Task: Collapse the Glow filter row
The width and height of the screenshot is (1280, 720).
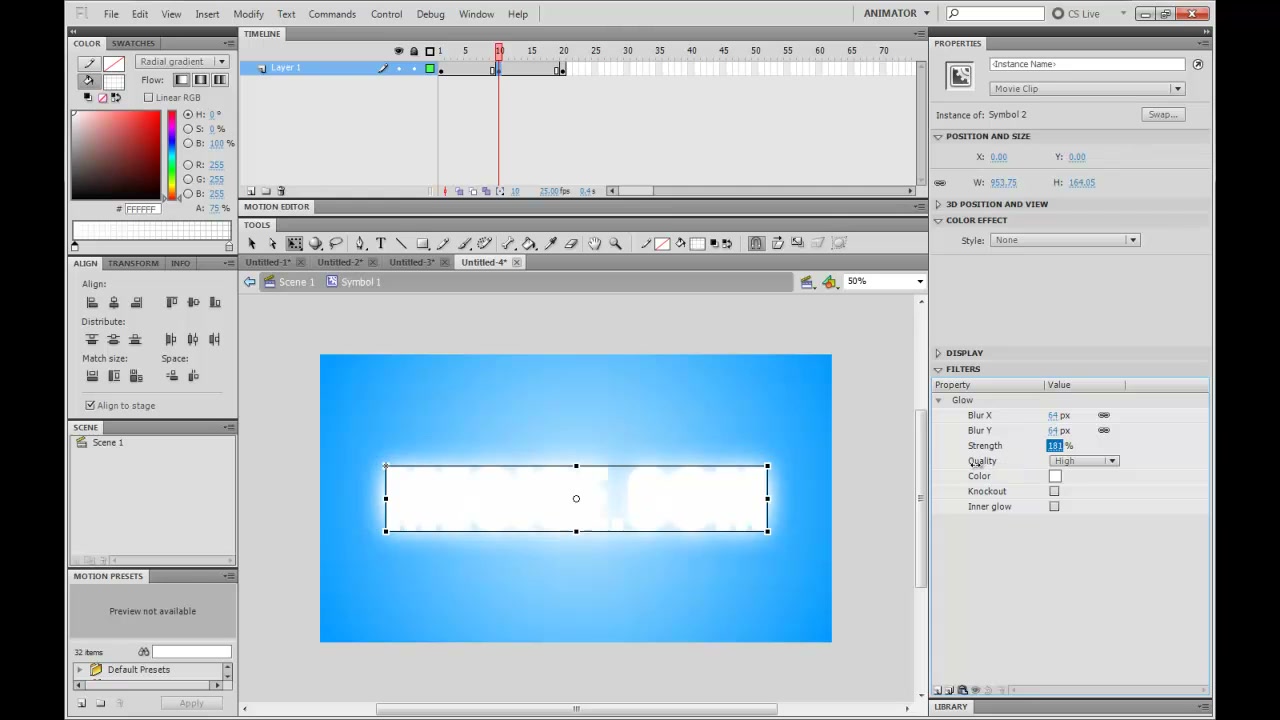Action: coord(938,400)
